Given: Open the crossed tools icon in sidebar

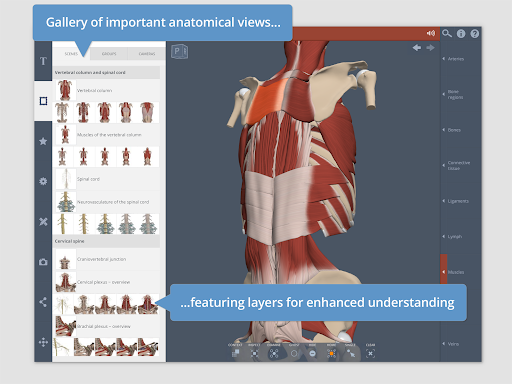Looking at the screenshot, I should pos(43,222).
